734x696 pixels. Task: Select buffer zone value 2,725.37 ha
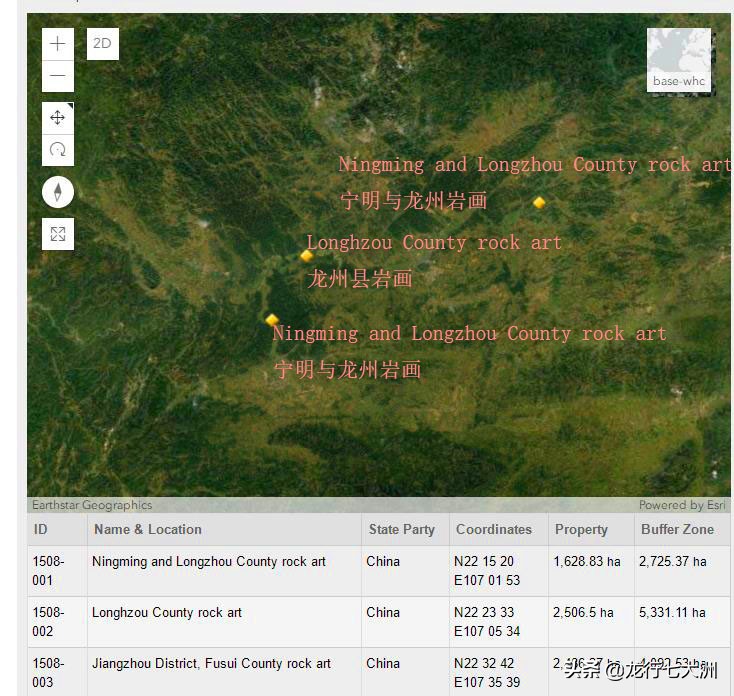pos(673,561)
